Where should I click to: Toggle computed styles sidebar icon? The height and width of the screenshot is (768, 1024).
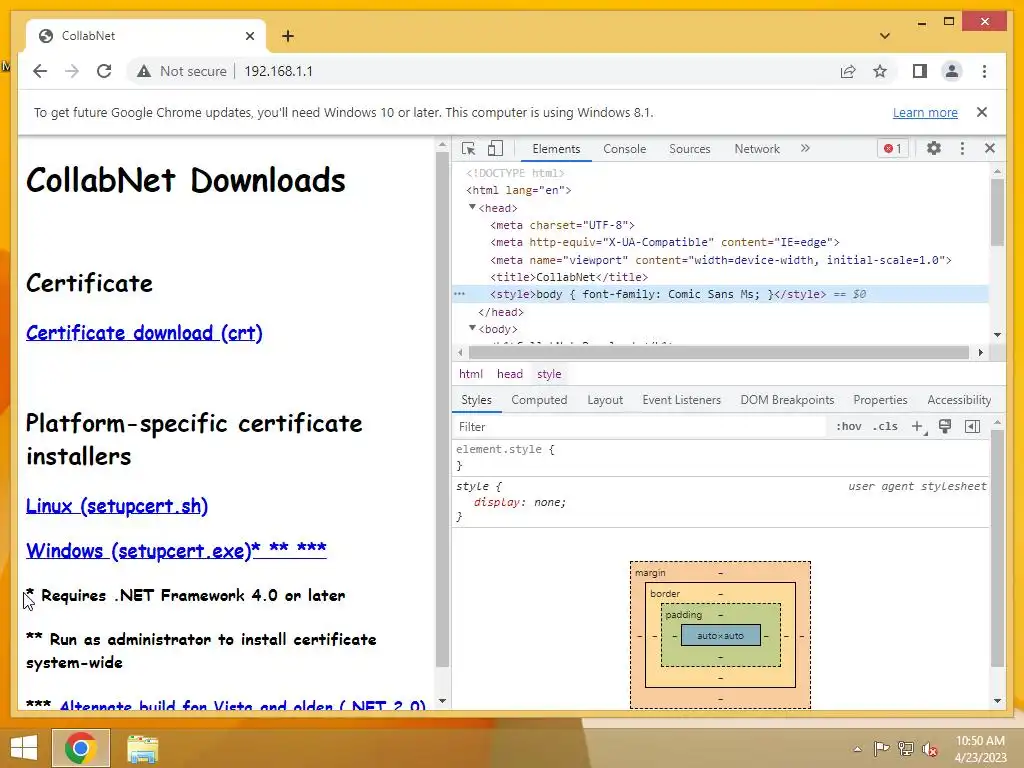click(x=972, y=426)
